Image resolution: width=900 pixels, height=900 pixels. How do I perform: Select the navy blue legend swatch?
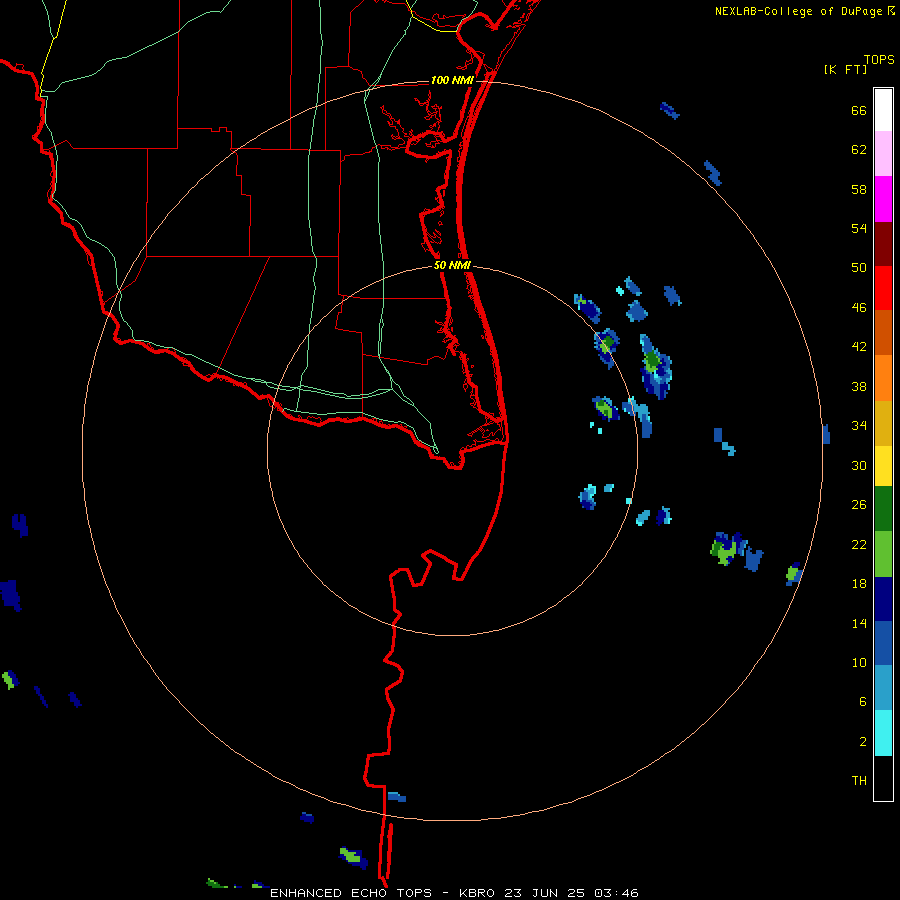(x=883, y=599)
